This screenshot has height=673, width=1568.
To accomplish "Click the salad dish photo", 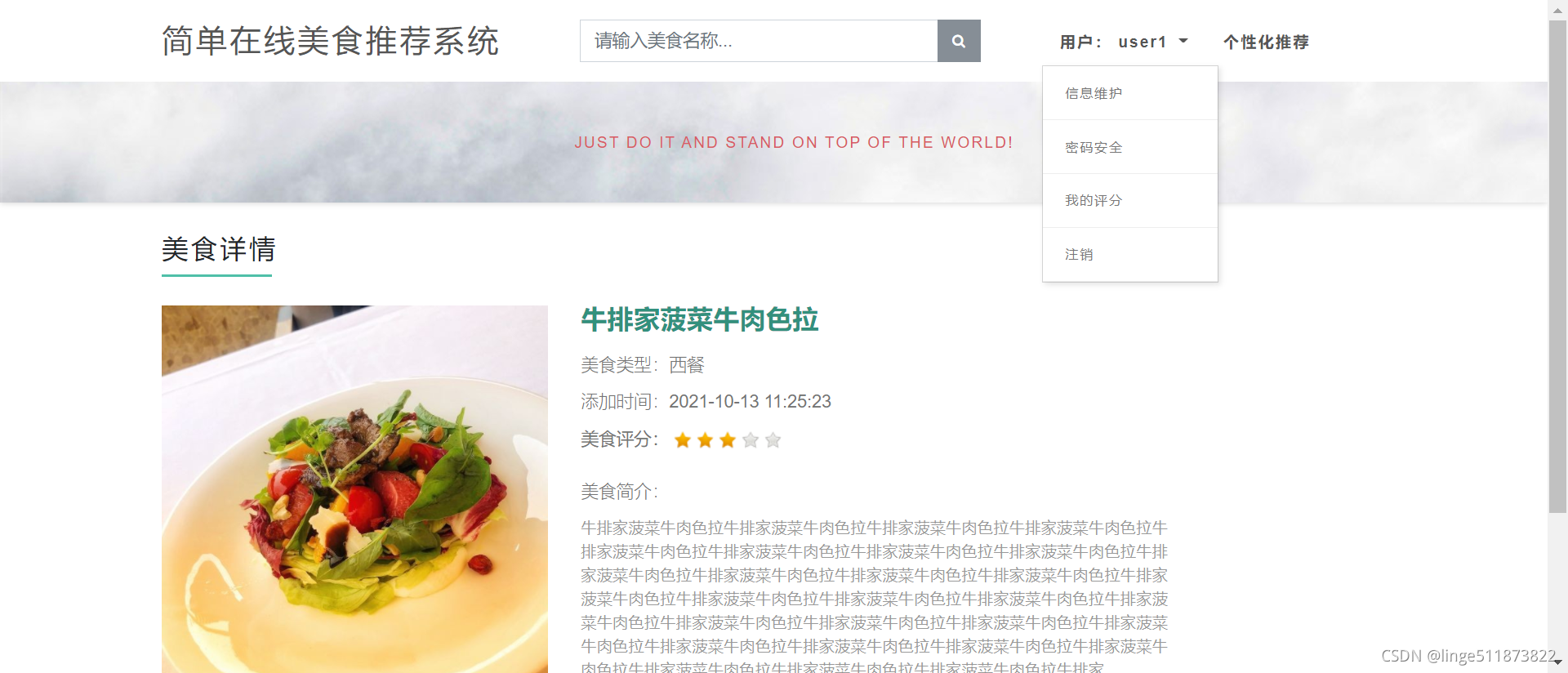I will pyautogui.click(x=354, y=489).
